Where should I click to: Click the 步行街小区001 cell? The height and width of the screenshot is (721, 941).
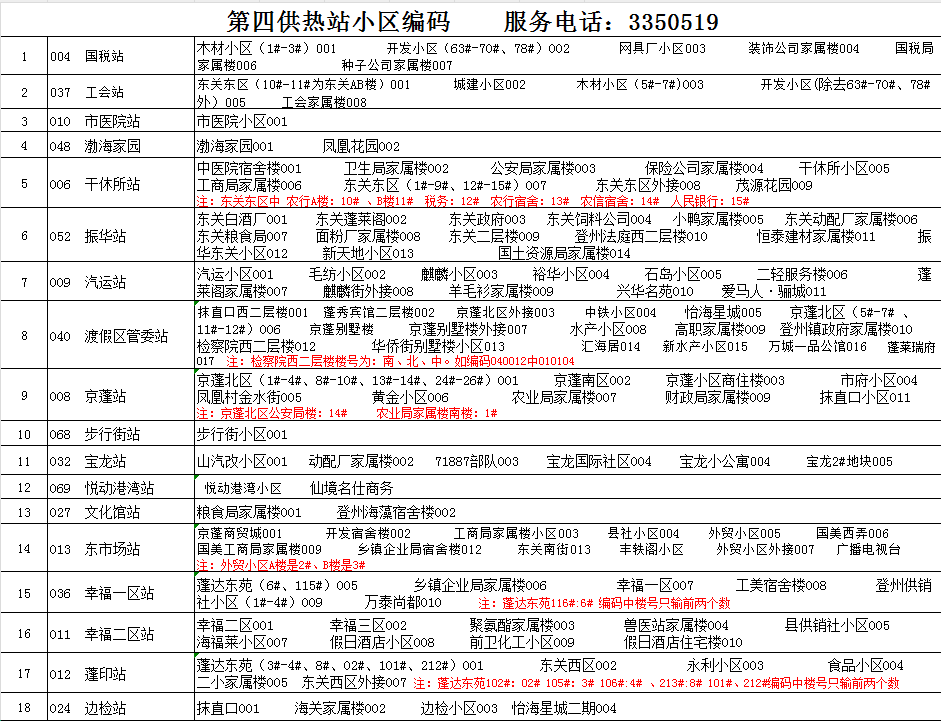pos(242,434)
